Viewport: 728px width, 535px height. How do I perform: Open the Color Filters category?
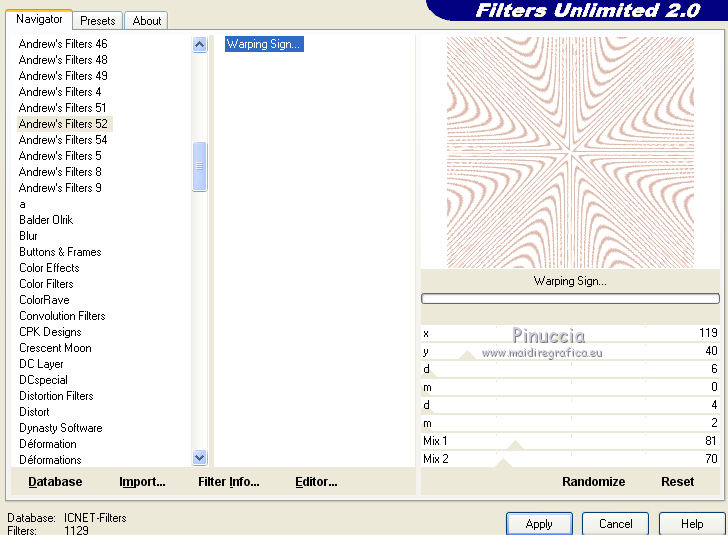pos(46,284)
